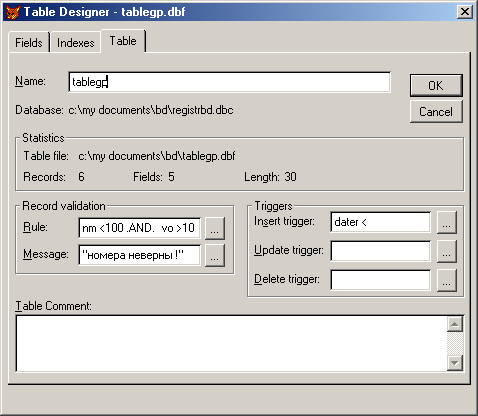Viewport: 478px width, 416px height.
Task: Click the Name input field containing tablegp
Action: 229,82
